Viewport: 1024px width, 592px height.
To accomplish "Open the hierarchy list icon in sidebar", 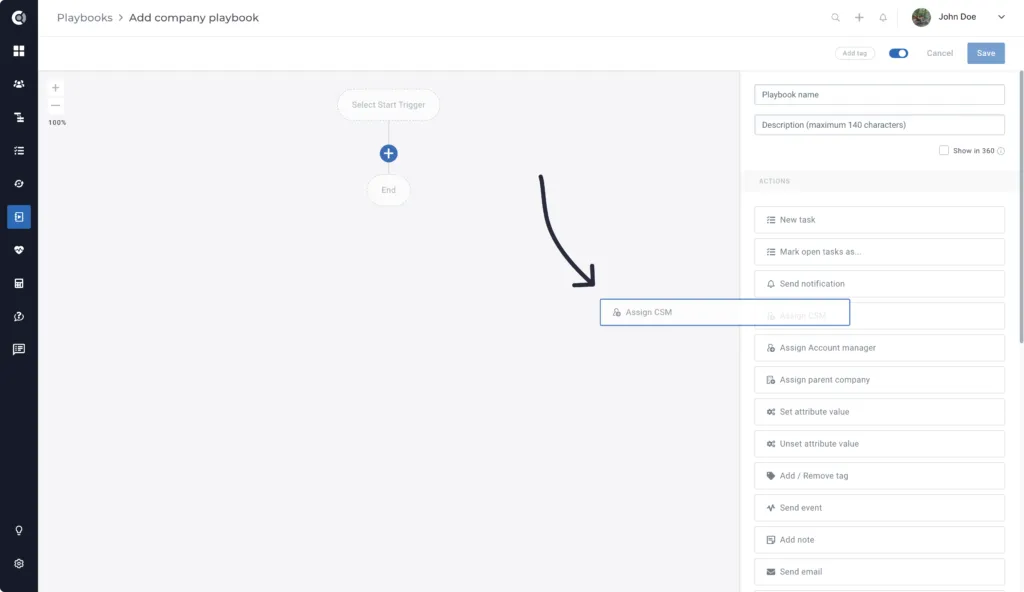I will [x=19, y=117].
